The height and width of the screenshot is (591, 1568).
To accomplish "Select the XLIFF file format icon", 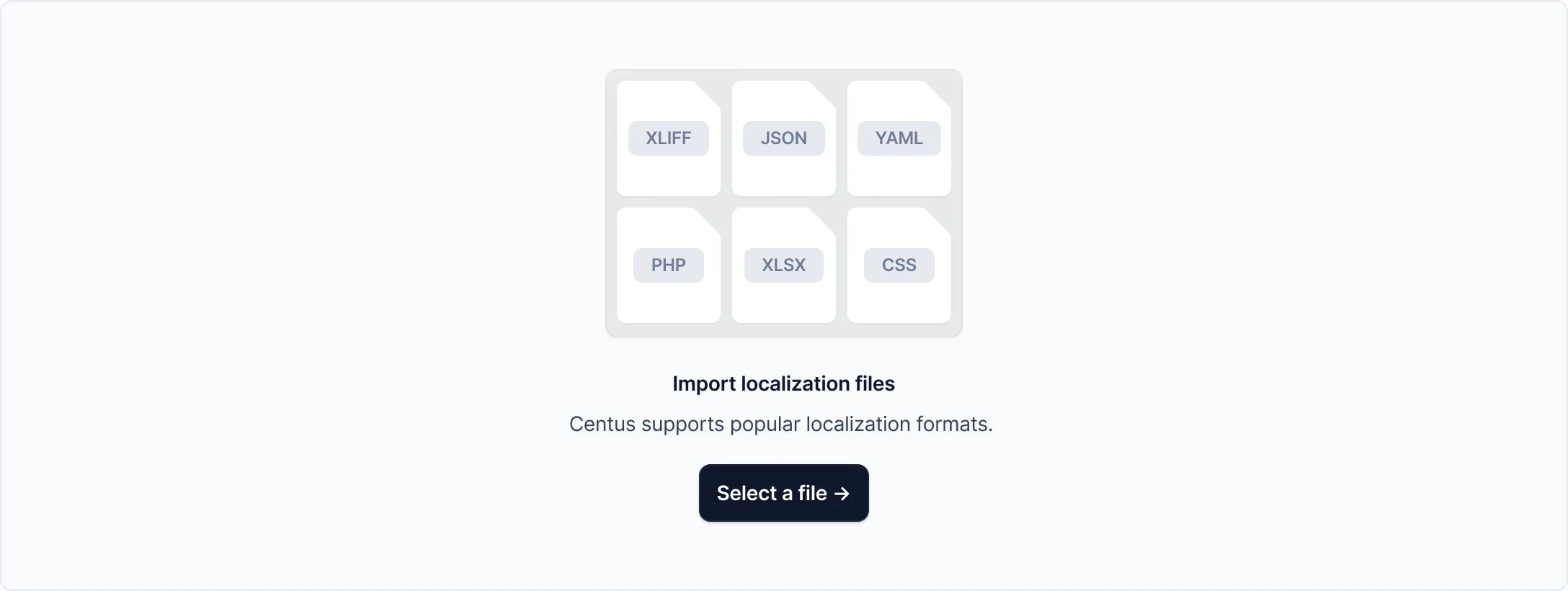I will tap(669, 138).
